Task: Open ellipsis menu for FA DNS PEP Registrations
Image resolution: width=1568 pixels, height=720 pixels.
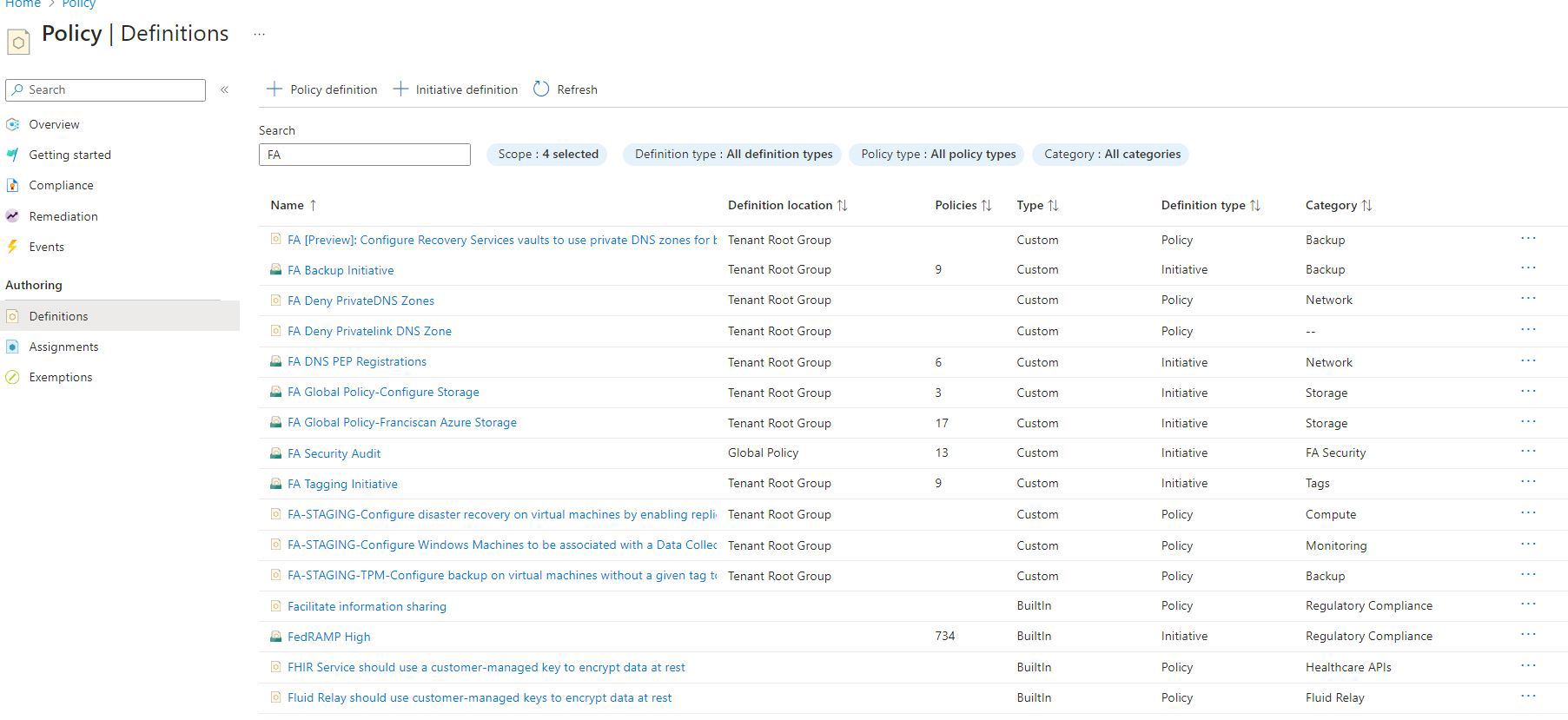Action: click(x=1528, y=360)
